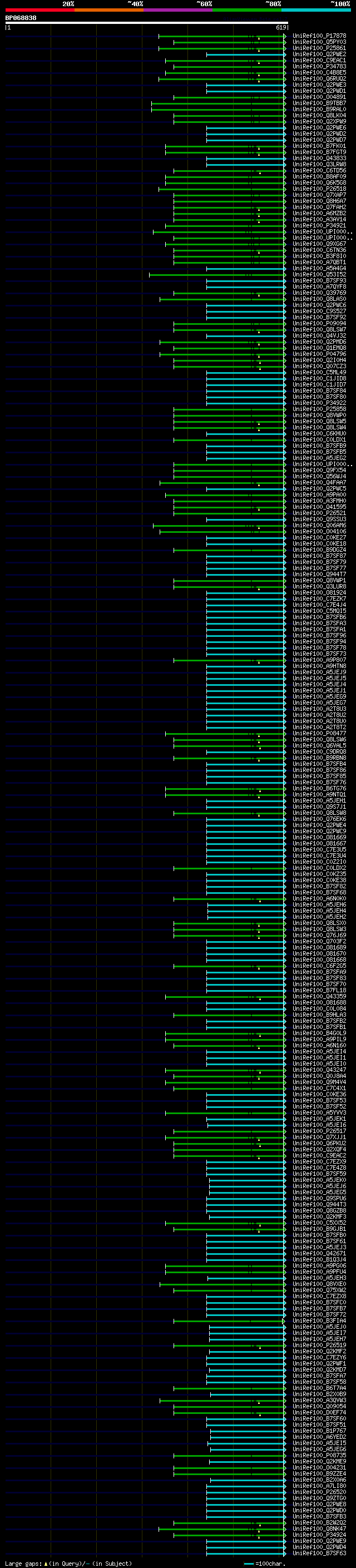Click the orange ~40% identity legend segment
This screenshot has width=356, height=1568.
[109, 10]
